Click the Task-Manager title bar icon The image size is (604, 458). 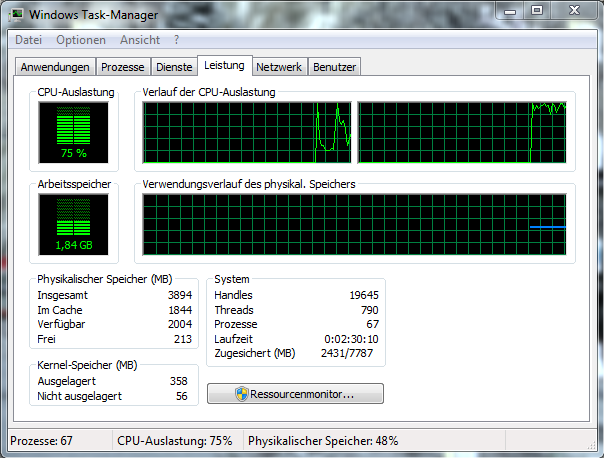[x=16, y=15]
